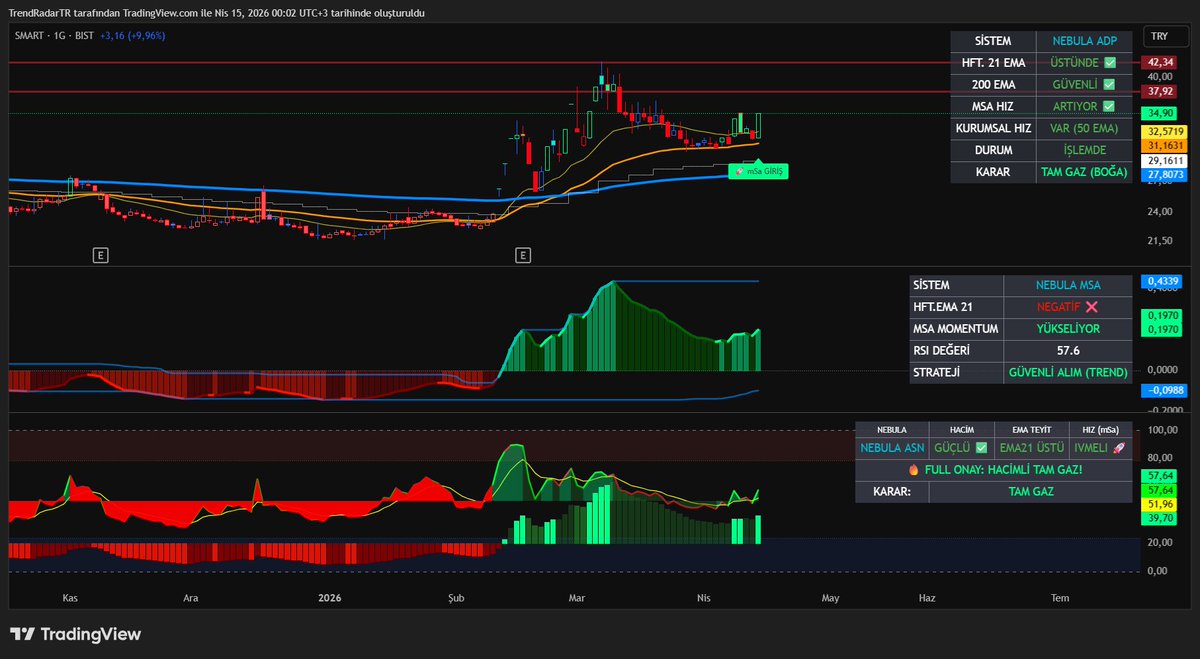Click the 2026 year label on time axis
Screen dimensions: 1200x659
[x=330, y=598]
